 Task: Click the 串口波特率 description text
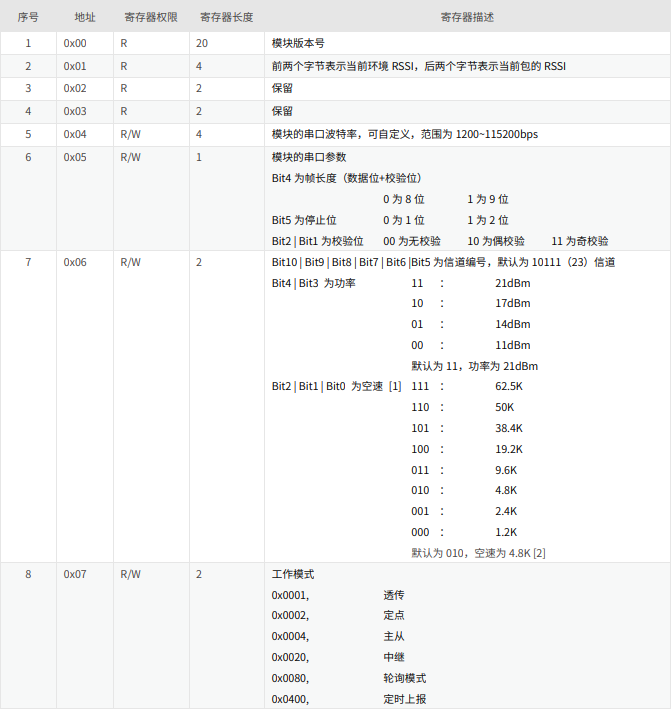click(x=405, y=135)
